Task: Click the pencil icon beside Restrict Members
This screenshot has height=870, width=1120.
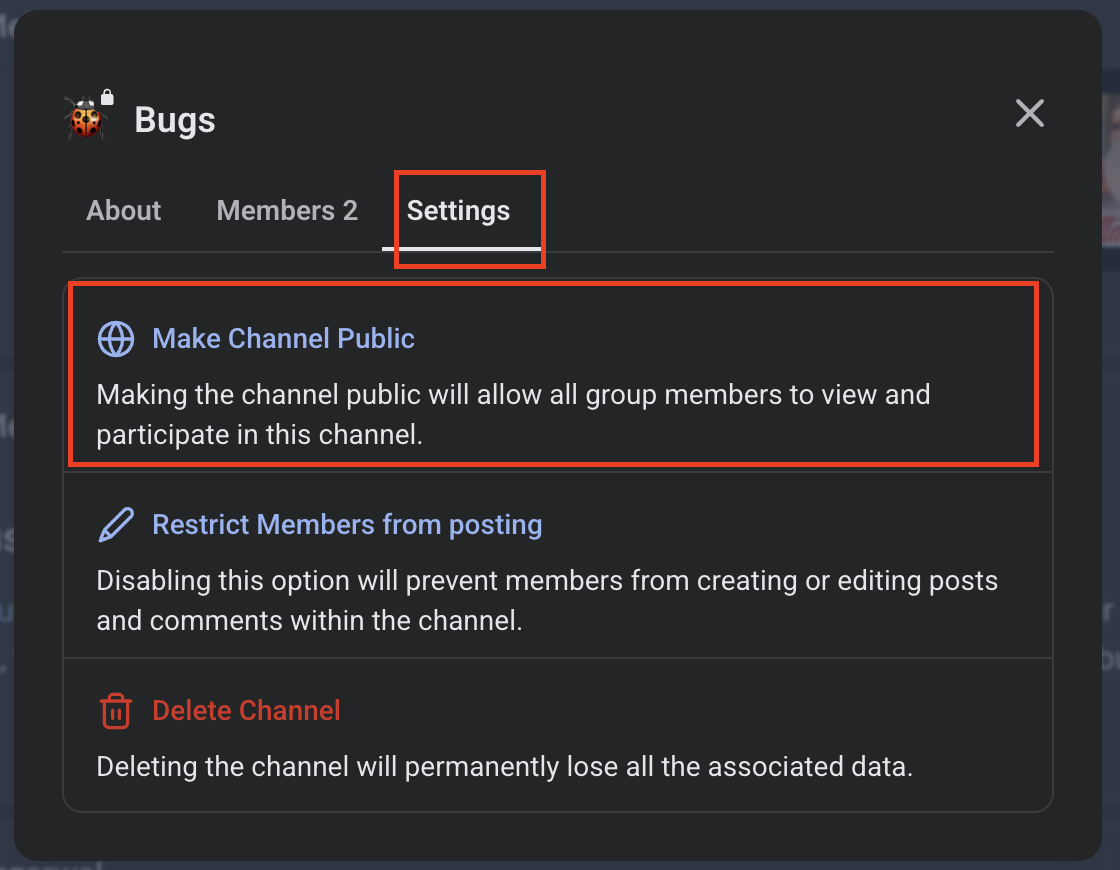Action: point(116,525)
